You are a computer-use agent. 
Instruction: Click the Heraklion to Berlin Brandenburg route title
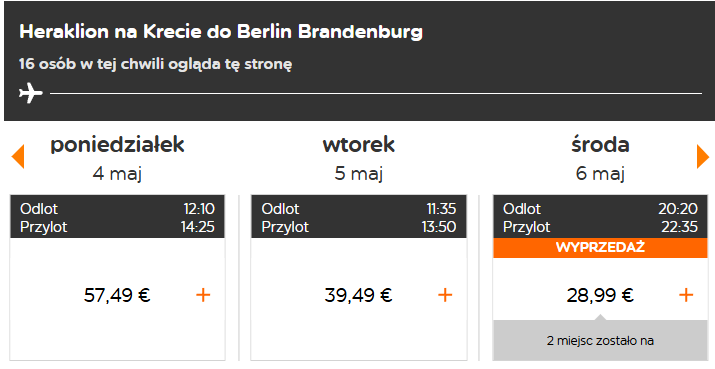221,31
